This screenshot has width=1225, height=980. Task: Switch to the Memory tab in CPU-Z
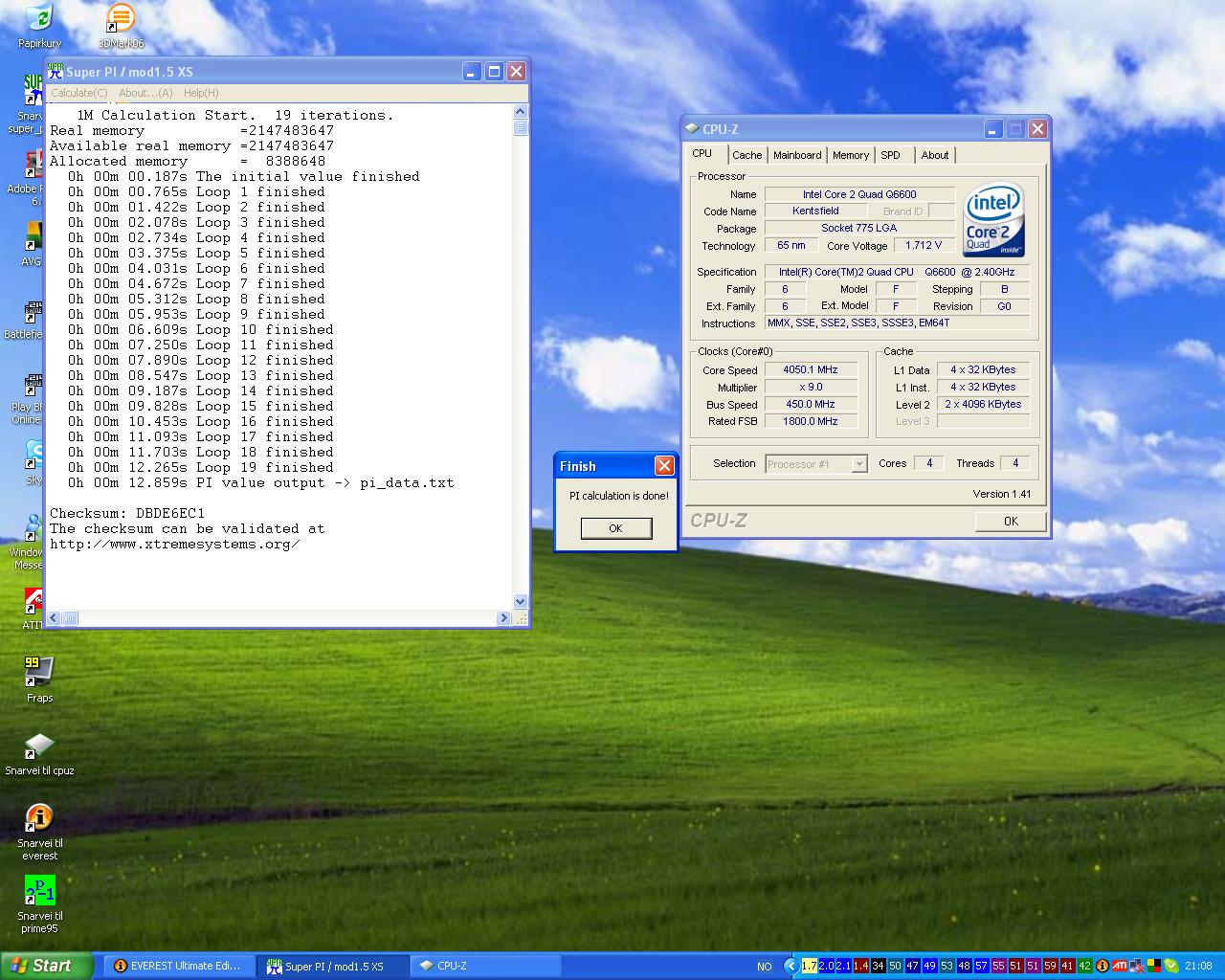[x=851, y=155]
